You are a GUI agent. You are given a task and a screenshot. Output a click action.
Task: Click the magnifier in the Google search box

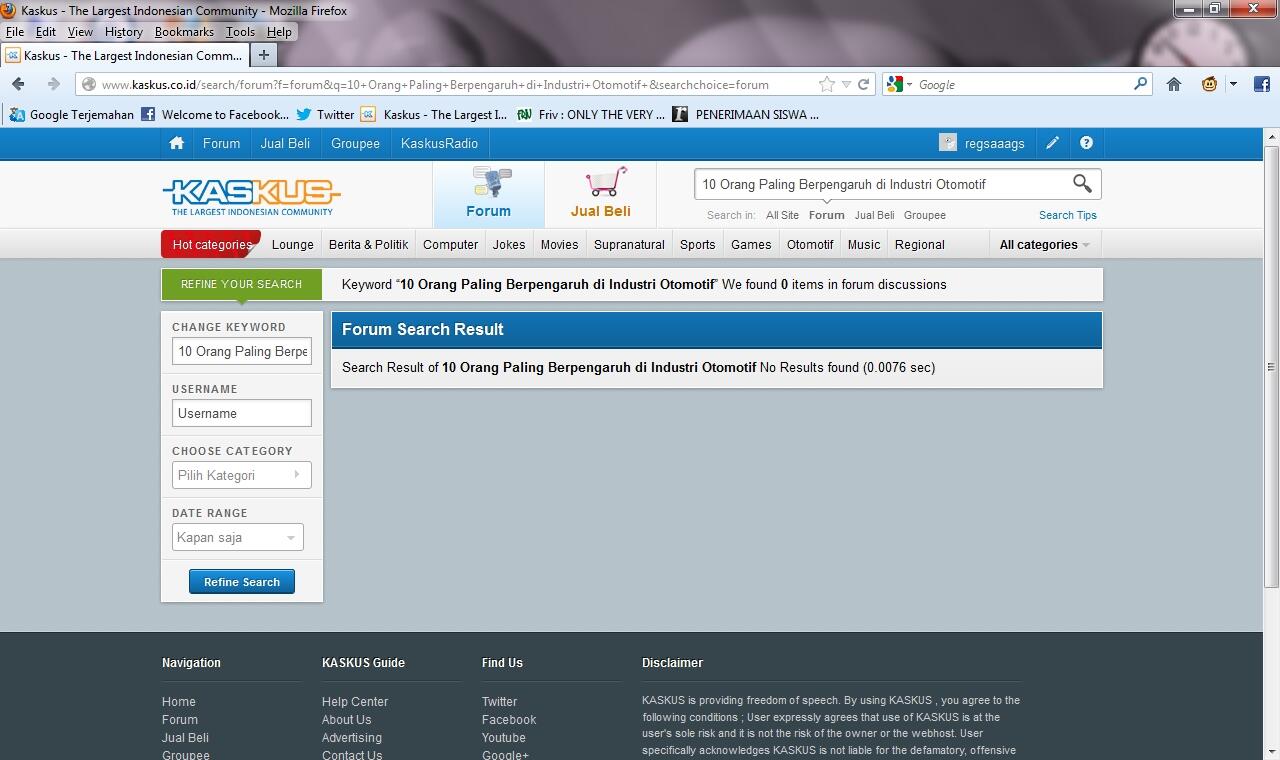[x=1140, y=84]
